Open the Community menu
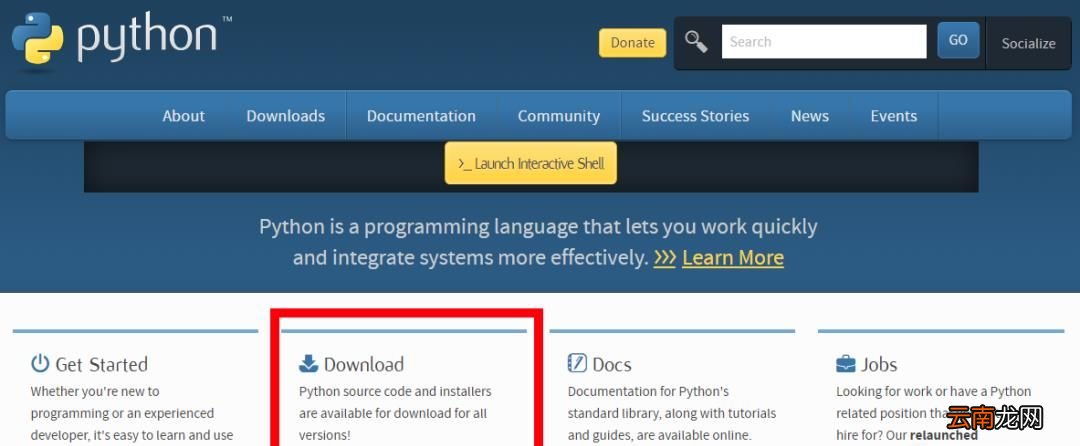 (x=559, y=116)
